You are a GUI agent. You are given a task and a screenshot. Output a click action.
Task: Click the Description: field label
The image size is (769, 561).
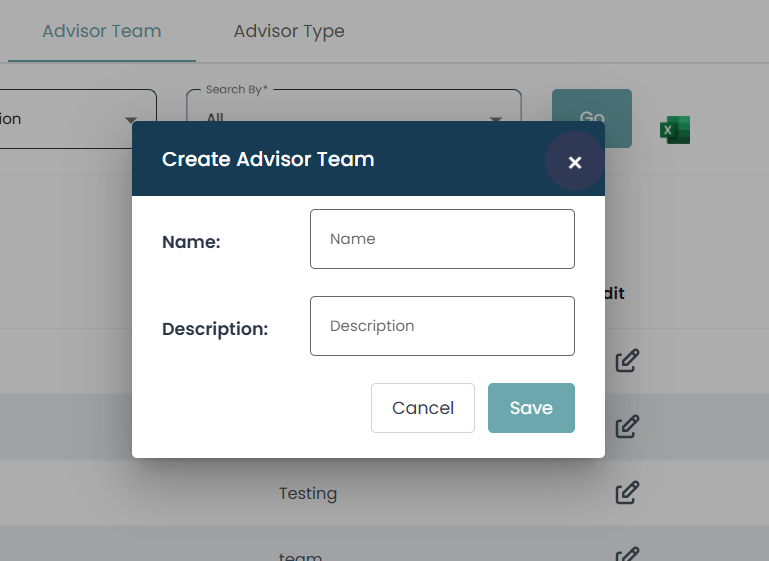point(215,328)
